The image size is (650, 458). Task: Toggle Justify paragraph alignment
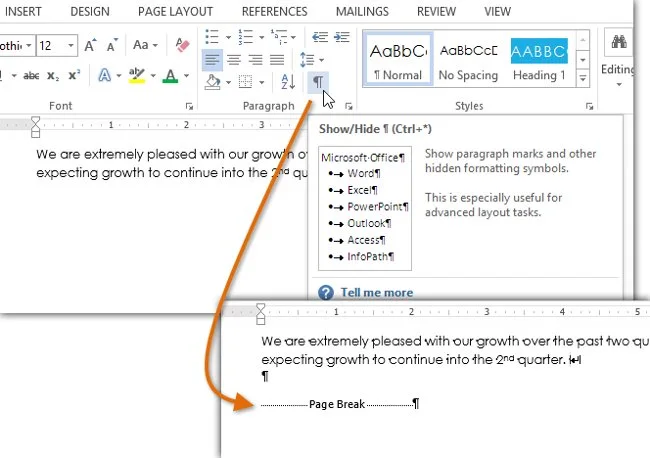[x=277, y=60]
